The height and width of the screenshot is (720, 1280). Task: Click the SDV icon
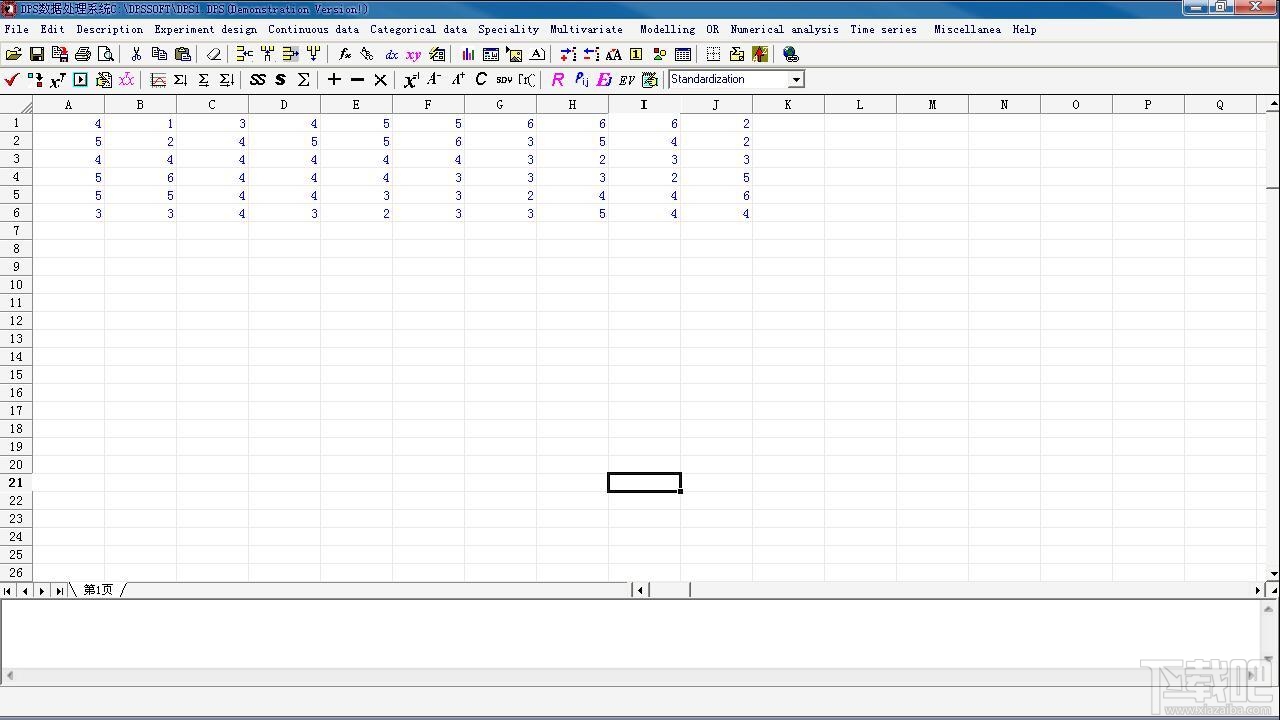504,79
